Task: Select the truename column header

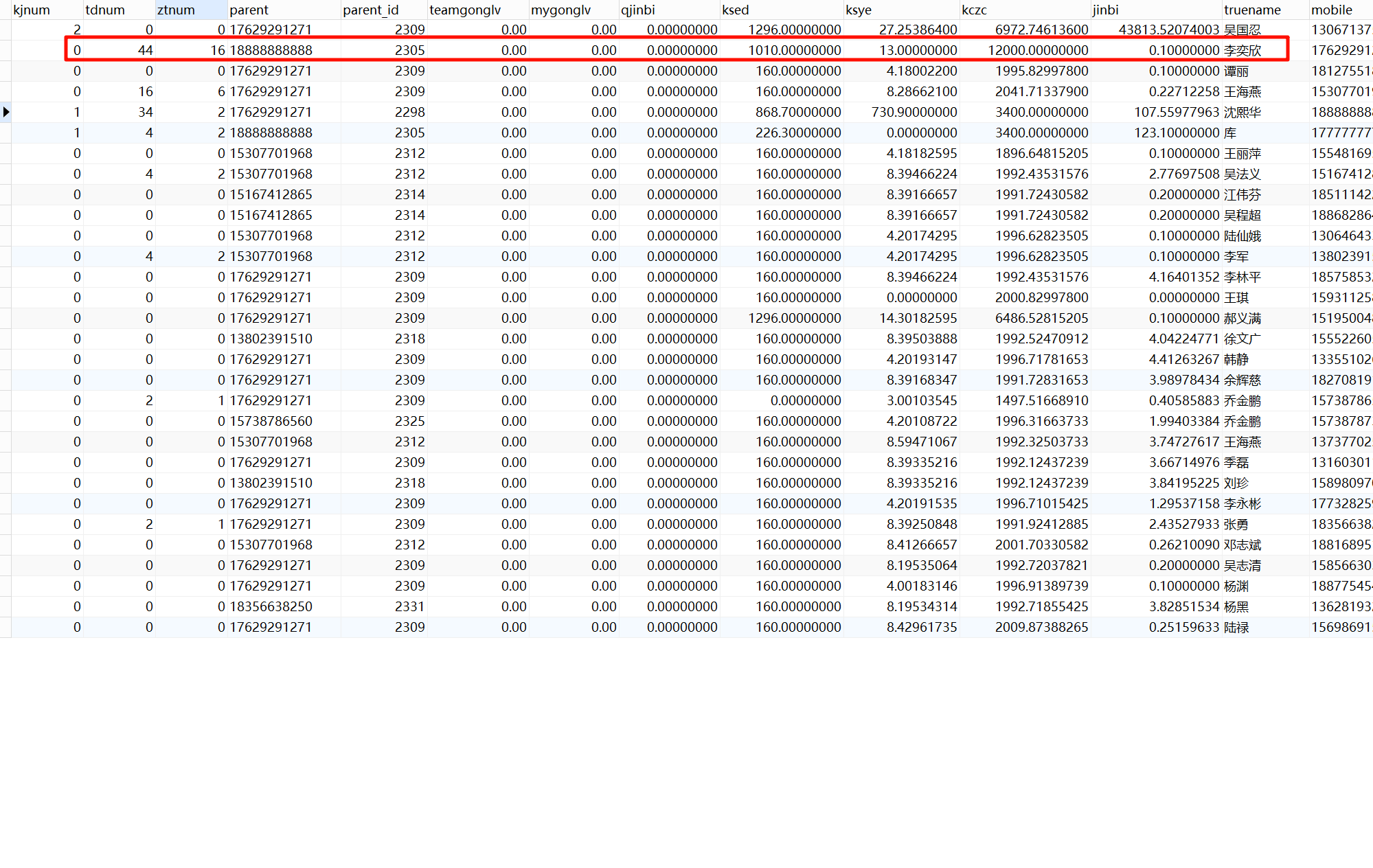Action: pyautogui.click(x=1252, y=10)
